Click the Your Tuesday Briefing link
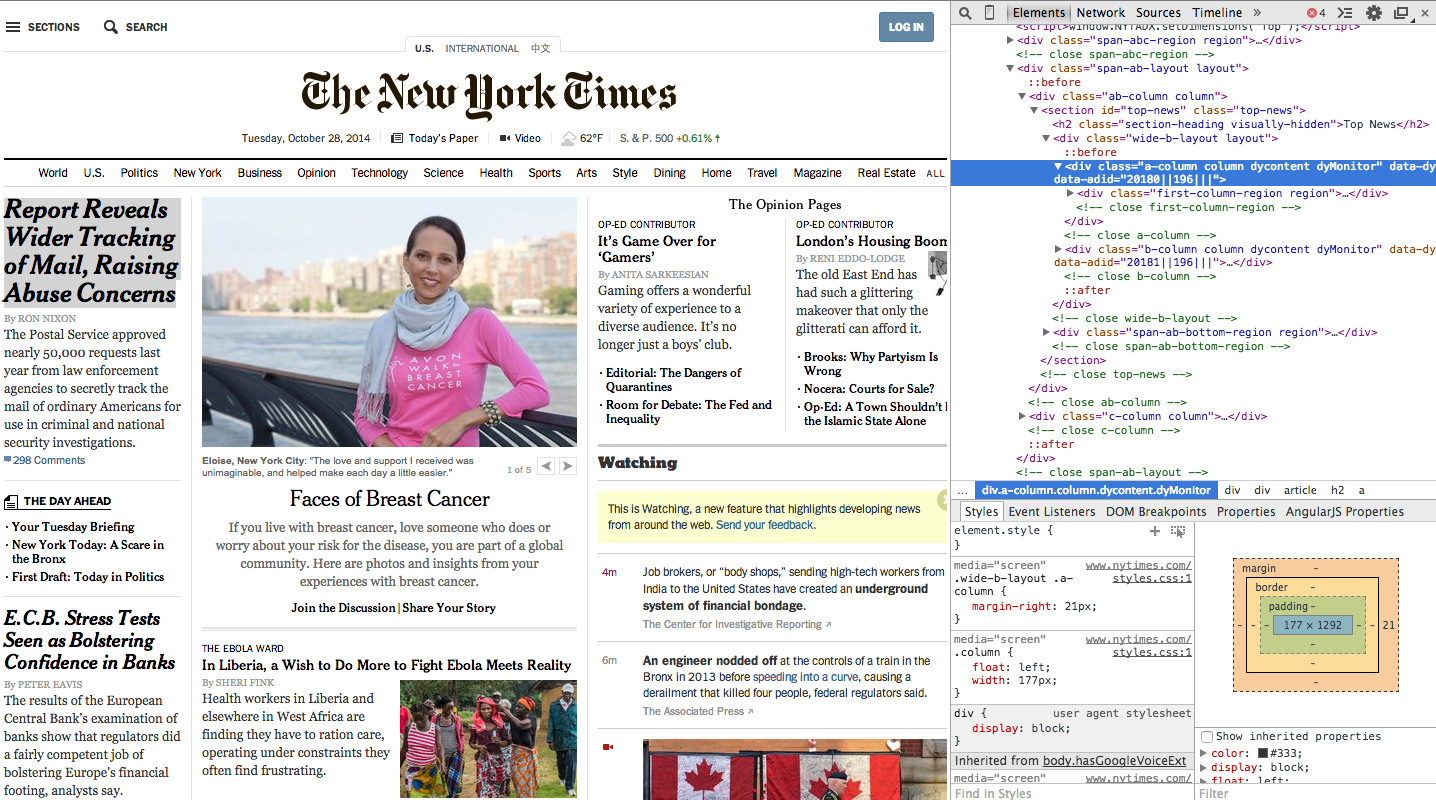This screenshot has height=800, width=1436. pos(73,527)
